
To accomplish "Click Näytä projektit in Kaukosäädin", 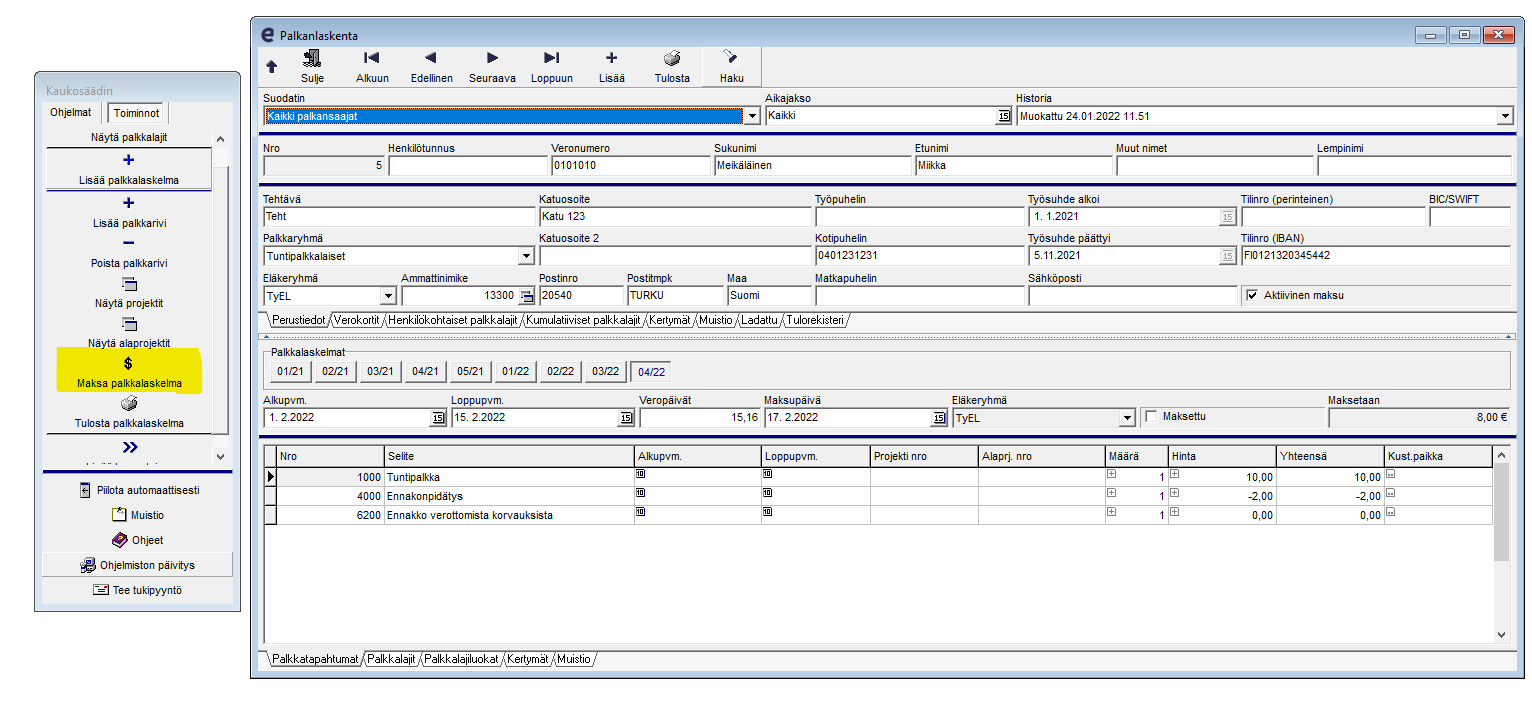I will coord(128,292).
